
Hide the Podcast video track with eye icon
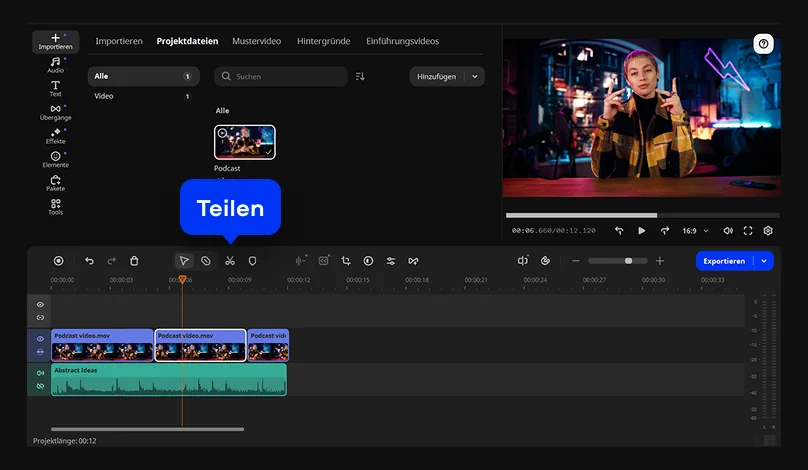point(41,339)
